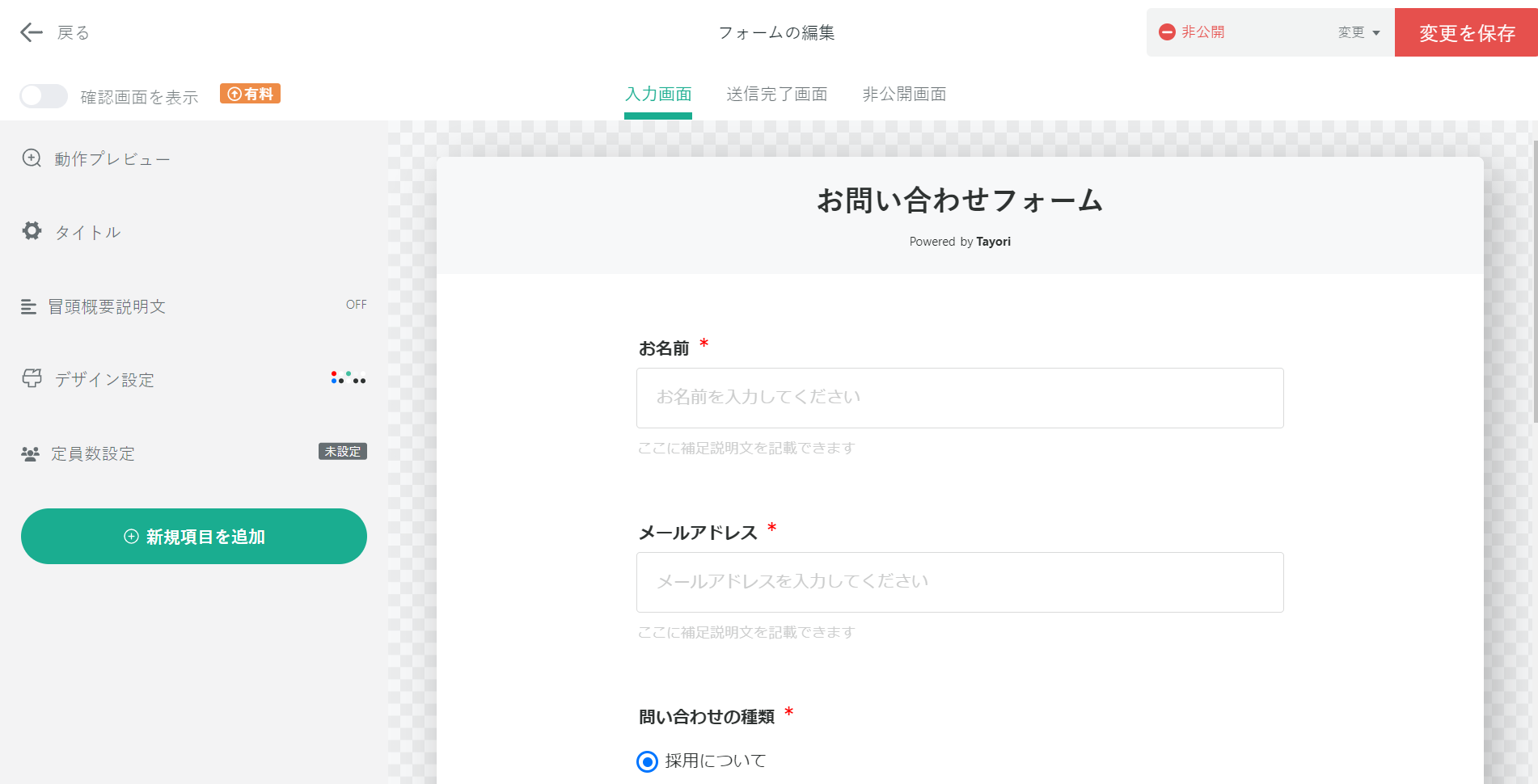
Task: Open the タイトル settings gear
Action: click(86, 232)
